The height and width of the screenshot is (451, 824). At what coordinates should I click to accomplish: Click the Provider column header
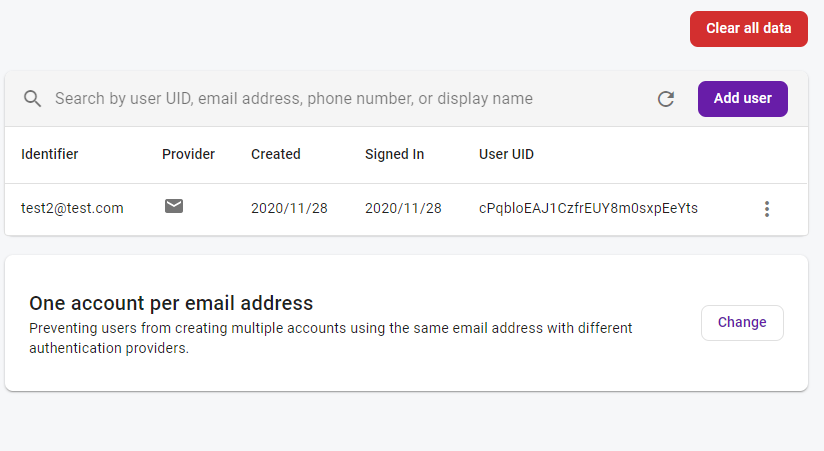(188, 154)
